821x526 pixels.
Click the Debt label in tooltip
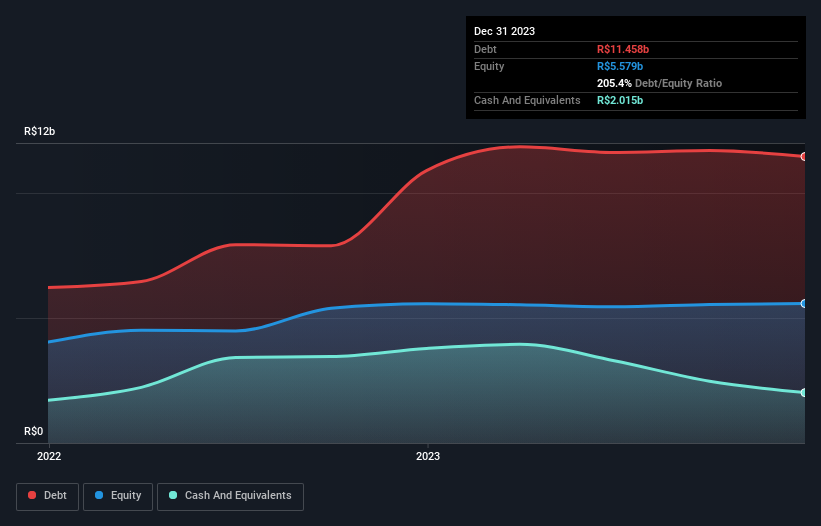pyautogui.click(x=485, y=49)
